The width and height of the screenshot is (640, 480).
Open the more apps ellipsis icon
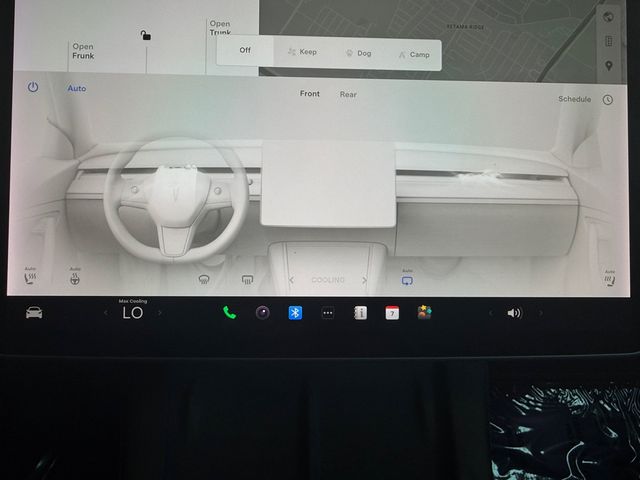pos(328,313)
